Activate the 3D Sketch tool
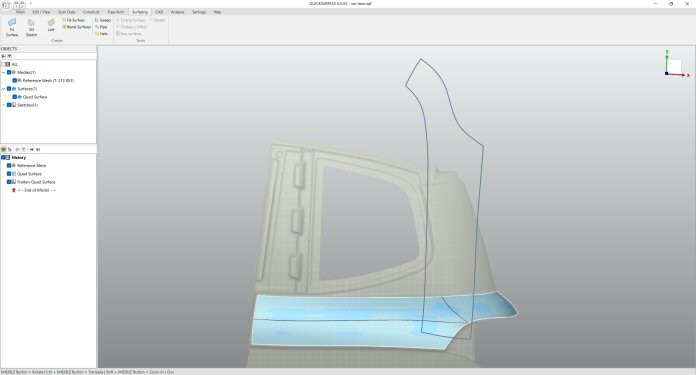 (31, 28)
